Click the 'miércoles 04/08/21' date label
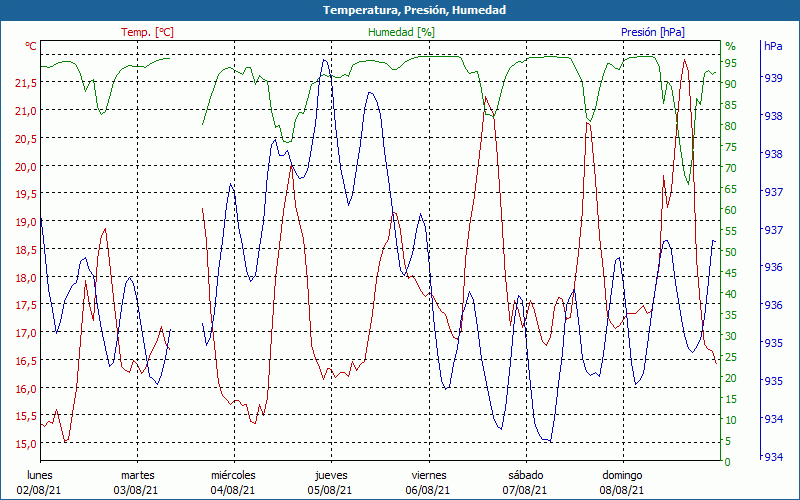800x500 pixels. coord(233,483)
